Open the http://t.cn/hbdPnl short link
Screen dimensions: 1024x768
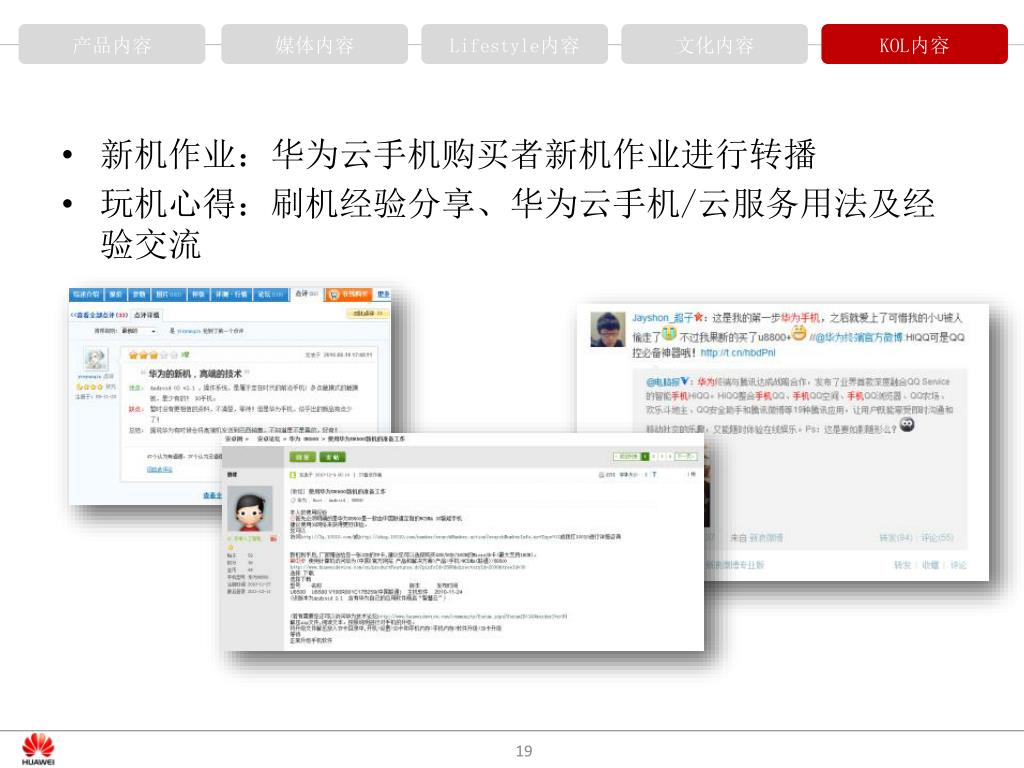737,353
